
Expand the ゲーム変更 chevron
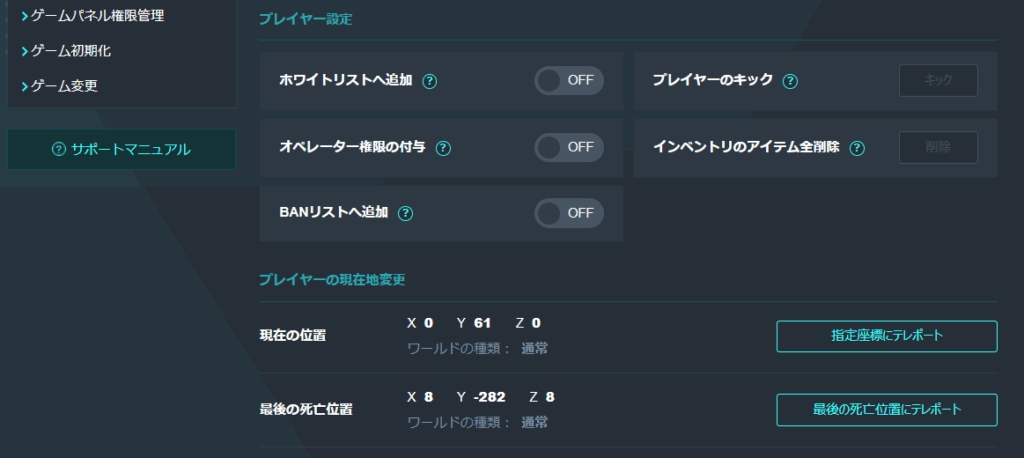[25, 86]
